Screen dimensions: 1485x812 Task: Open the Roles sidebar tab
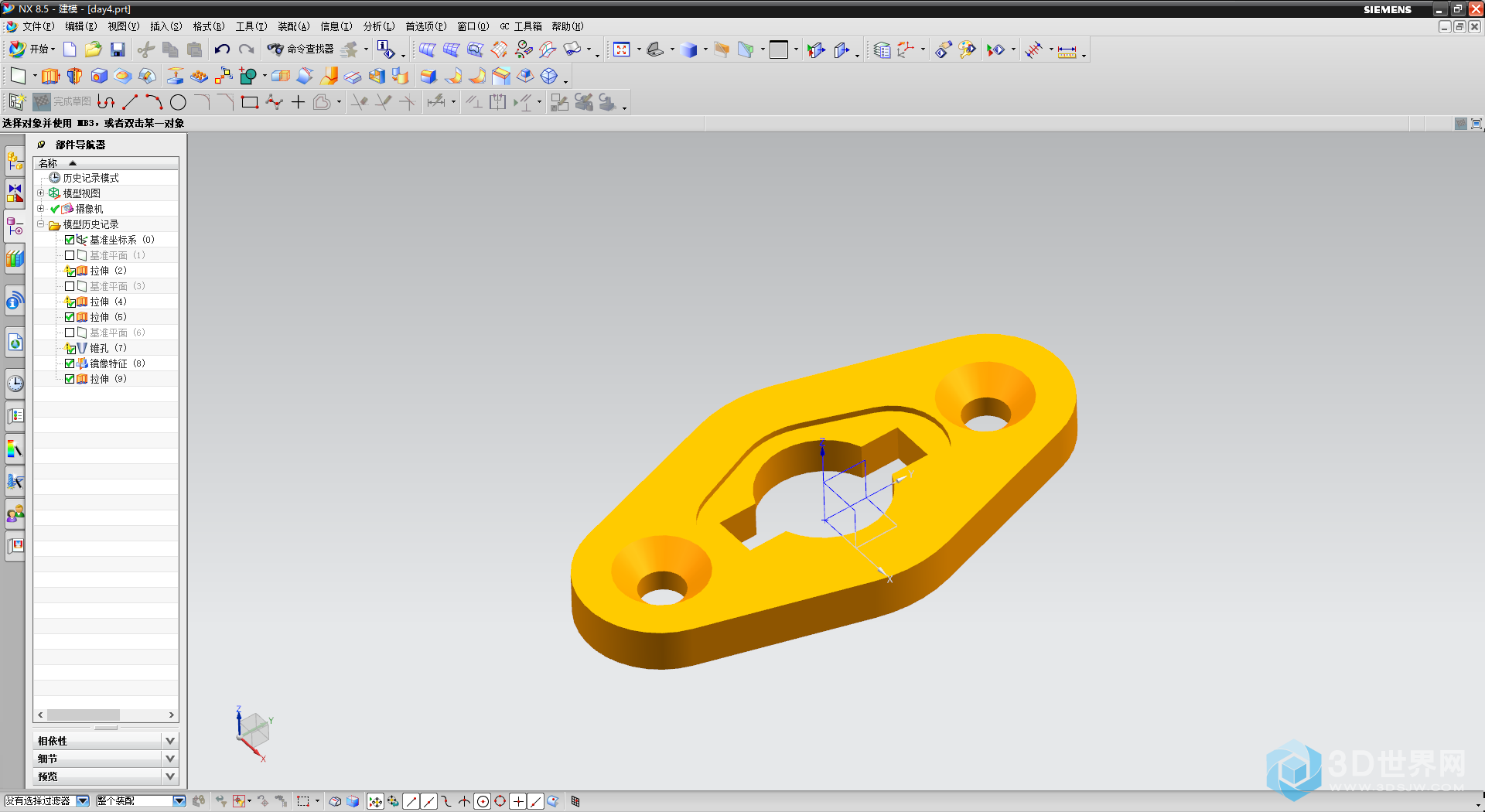click(15, 514)
